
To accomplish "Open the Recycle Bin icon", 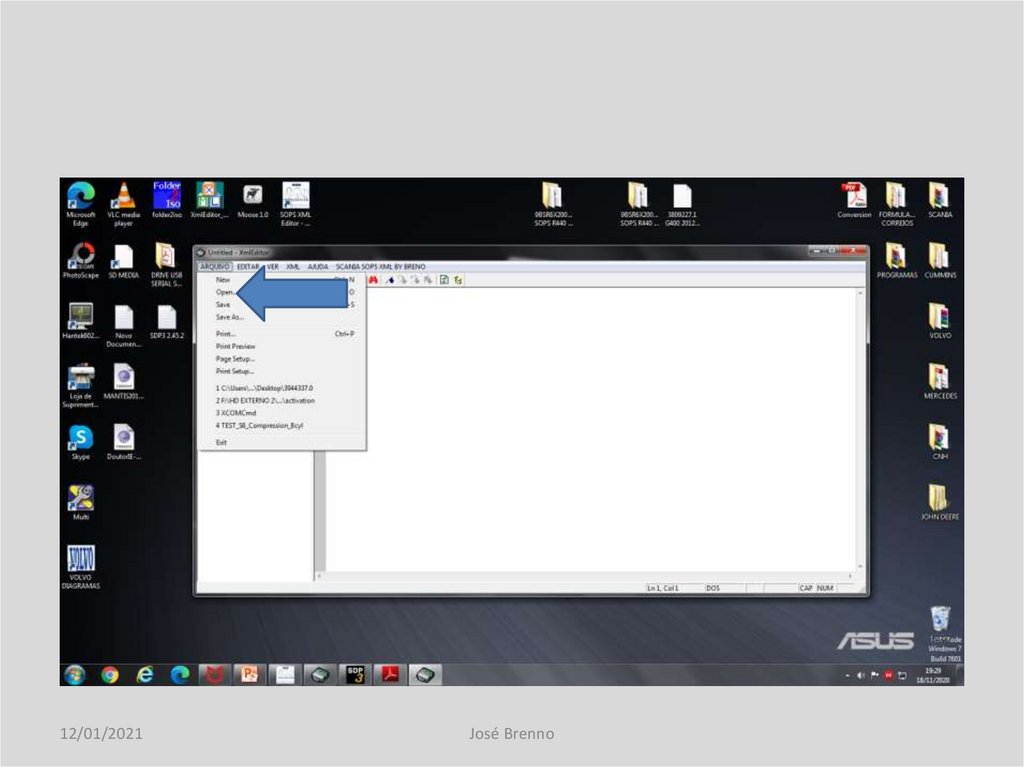I will click(x=939, y=622).
